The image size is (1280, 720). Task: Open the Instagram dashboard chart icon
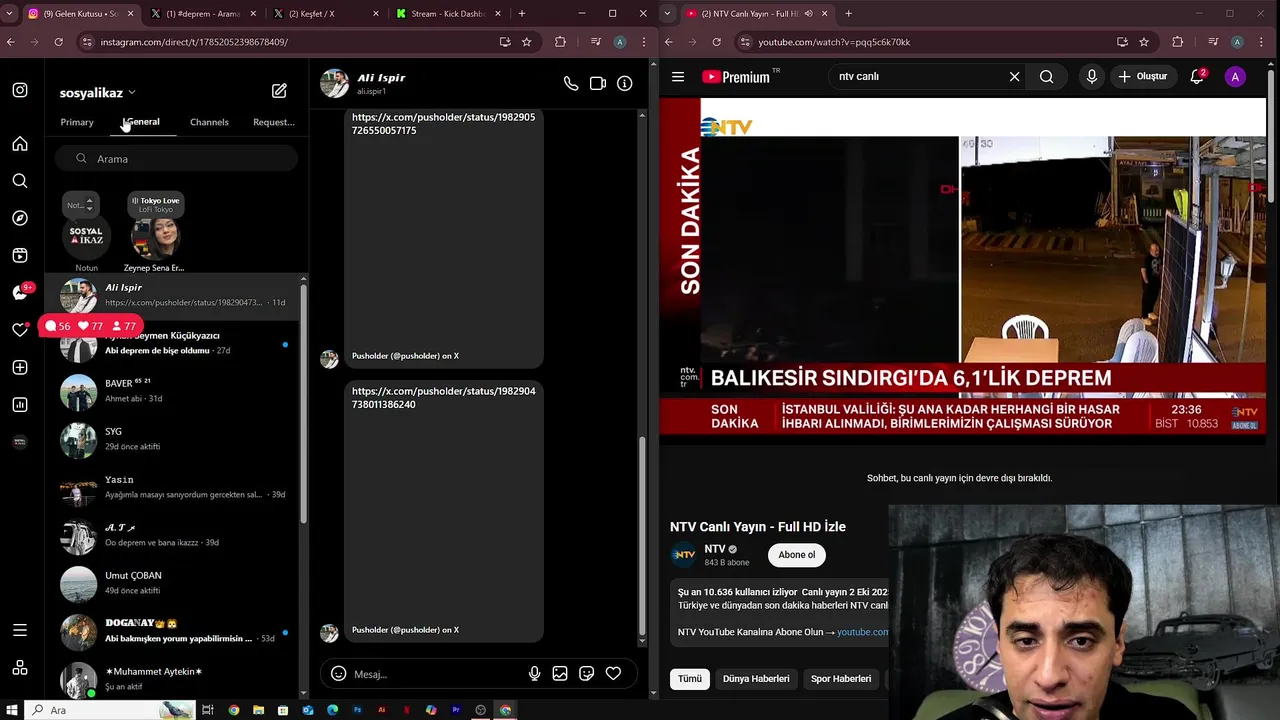click(20, 405)
